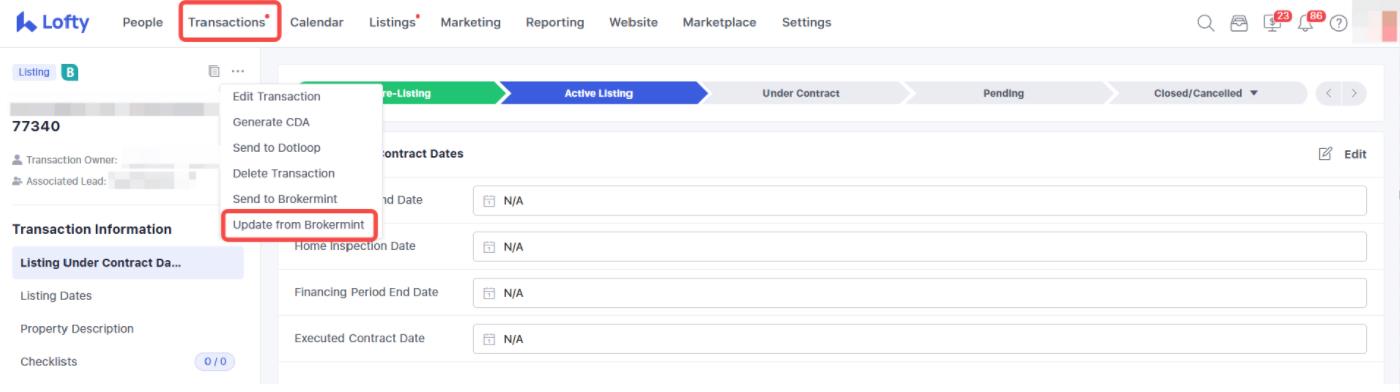1400x392 pixels.
Task: Open the Lofty home logo
Action: [x=52, y=22]
